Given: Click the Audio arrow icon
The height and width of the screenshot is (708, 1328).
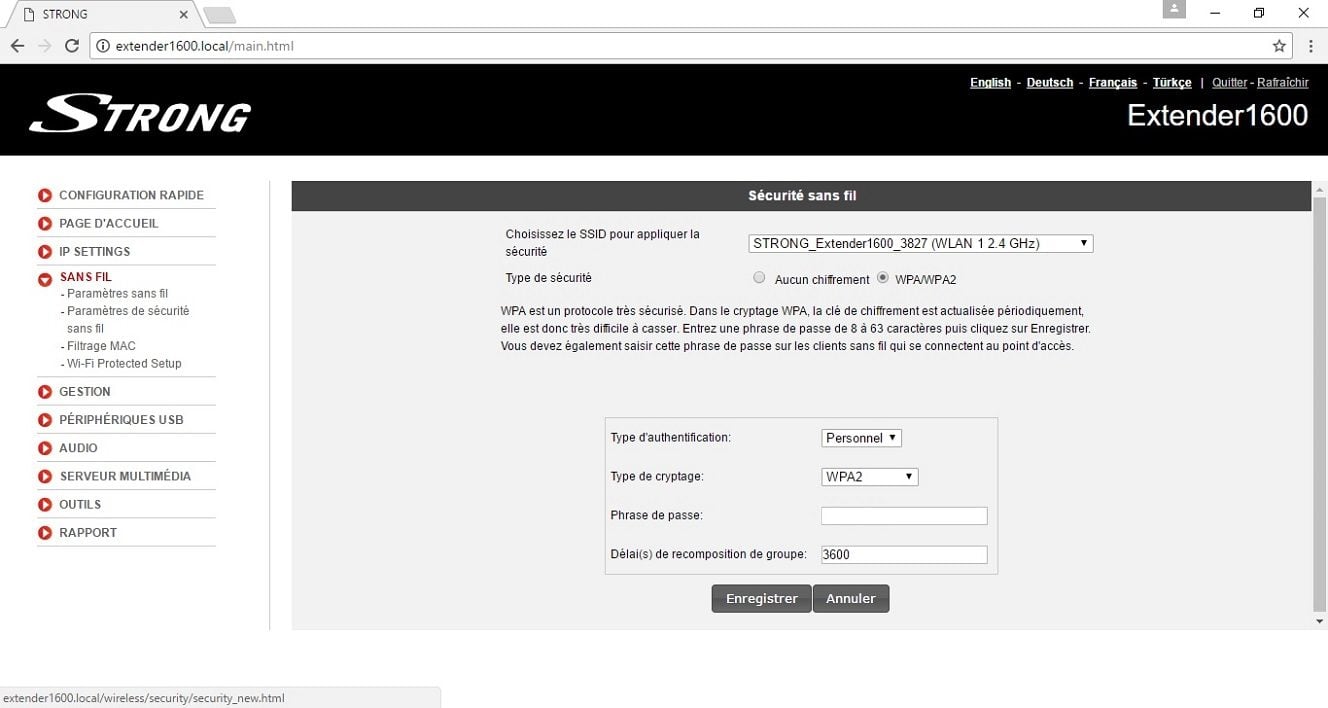Looking at the screenshot, I should coord(45,448).
